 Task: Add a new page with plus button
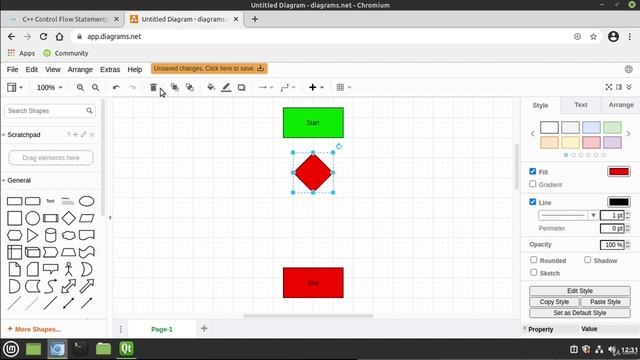tap(204, 328)
